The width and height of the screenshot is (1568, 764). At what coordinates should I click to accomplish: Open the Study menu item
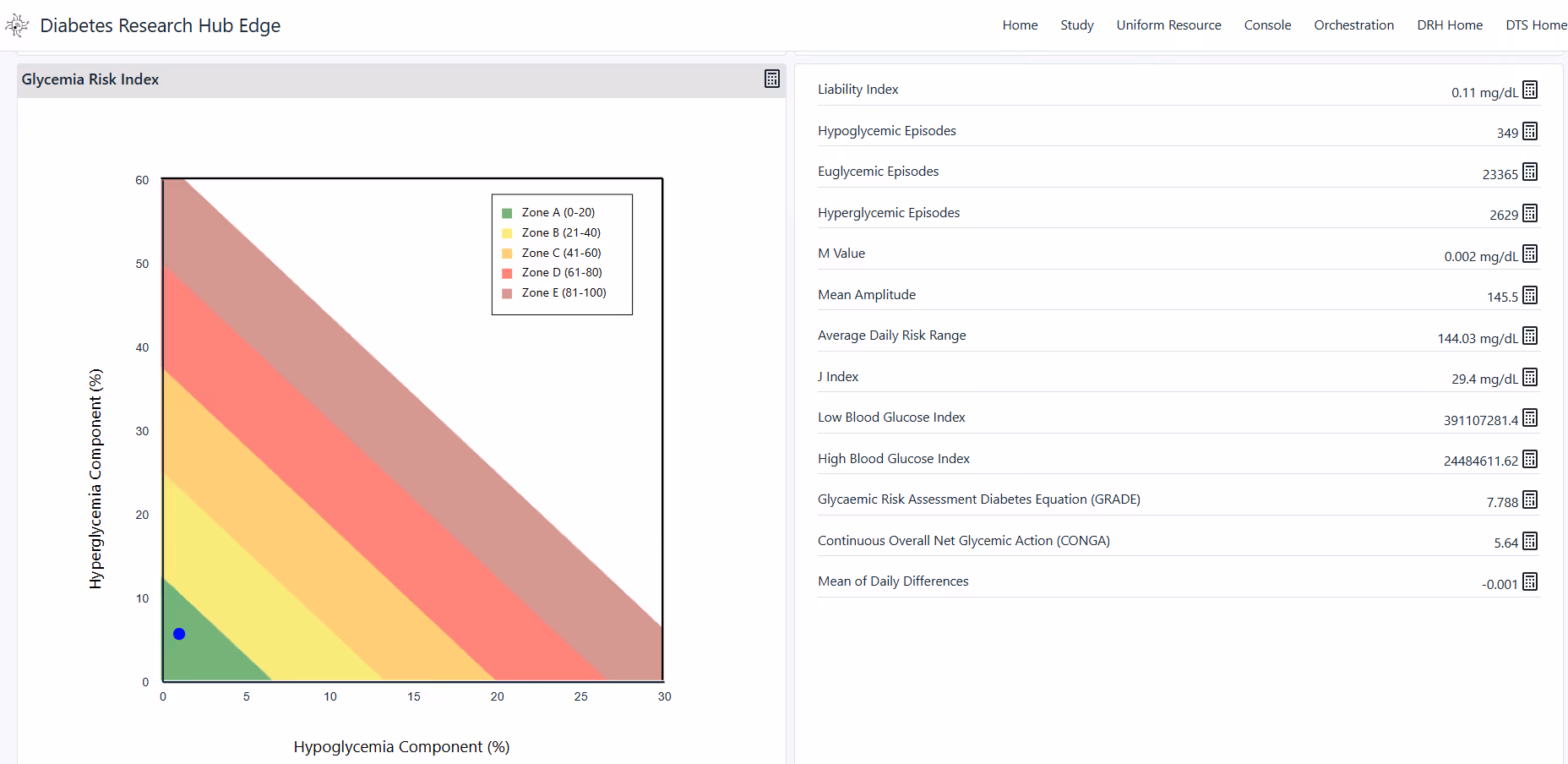coord(1077,25)
